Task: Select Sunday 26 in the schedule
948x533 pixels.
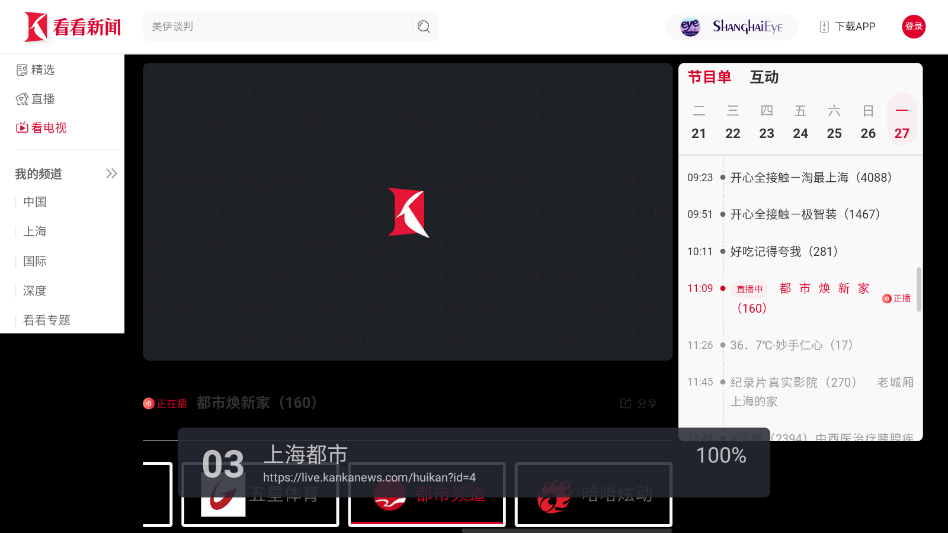Action: click(x=868, y=121)
